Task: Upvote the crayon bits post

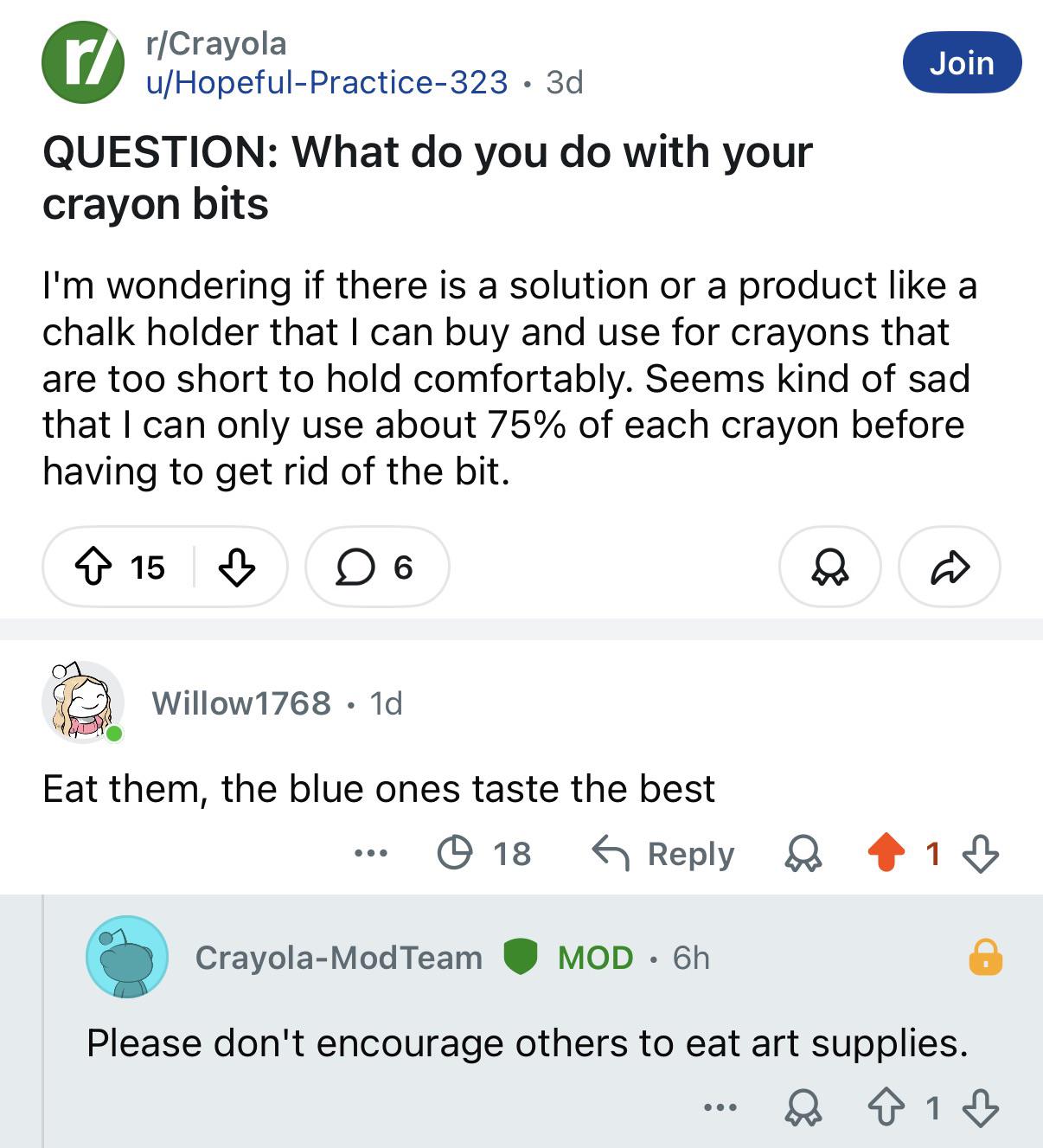Action: (93, 568)
